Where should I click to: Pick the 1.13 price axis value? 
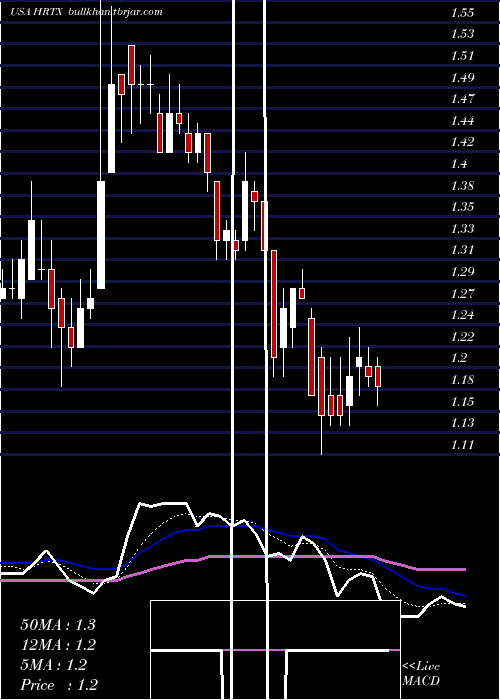click(462, 423)
